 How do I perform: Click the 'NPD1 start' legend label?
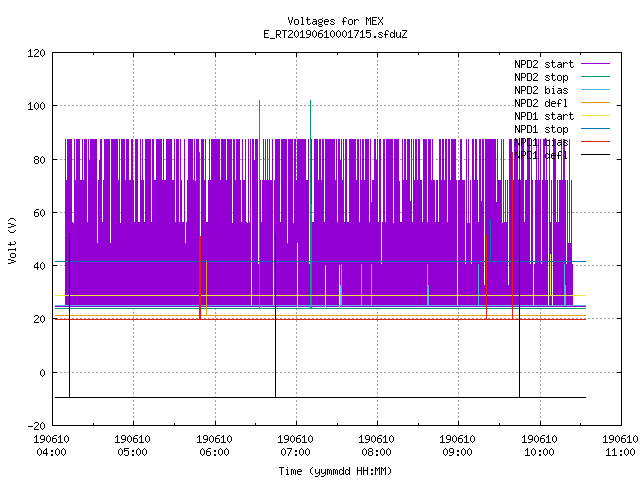click(544, 116)
